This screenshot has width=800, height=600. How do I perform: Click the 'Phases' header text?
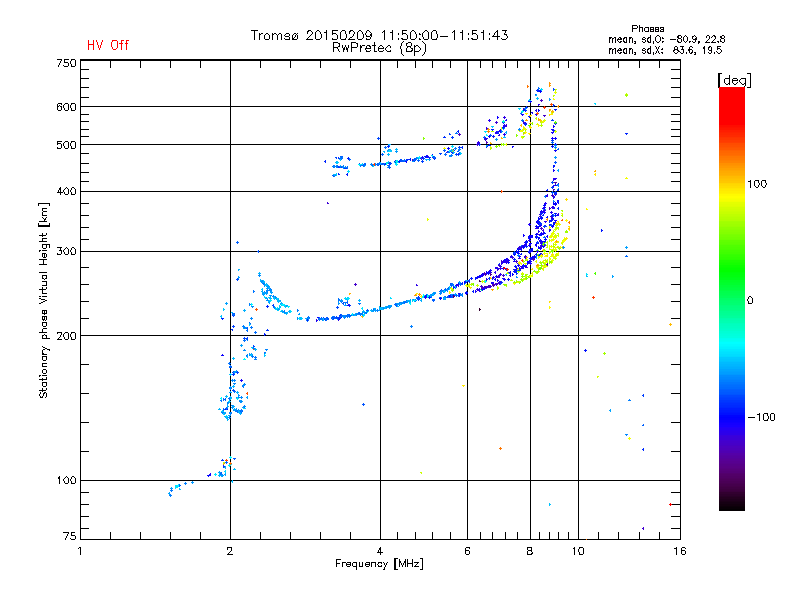647,29
